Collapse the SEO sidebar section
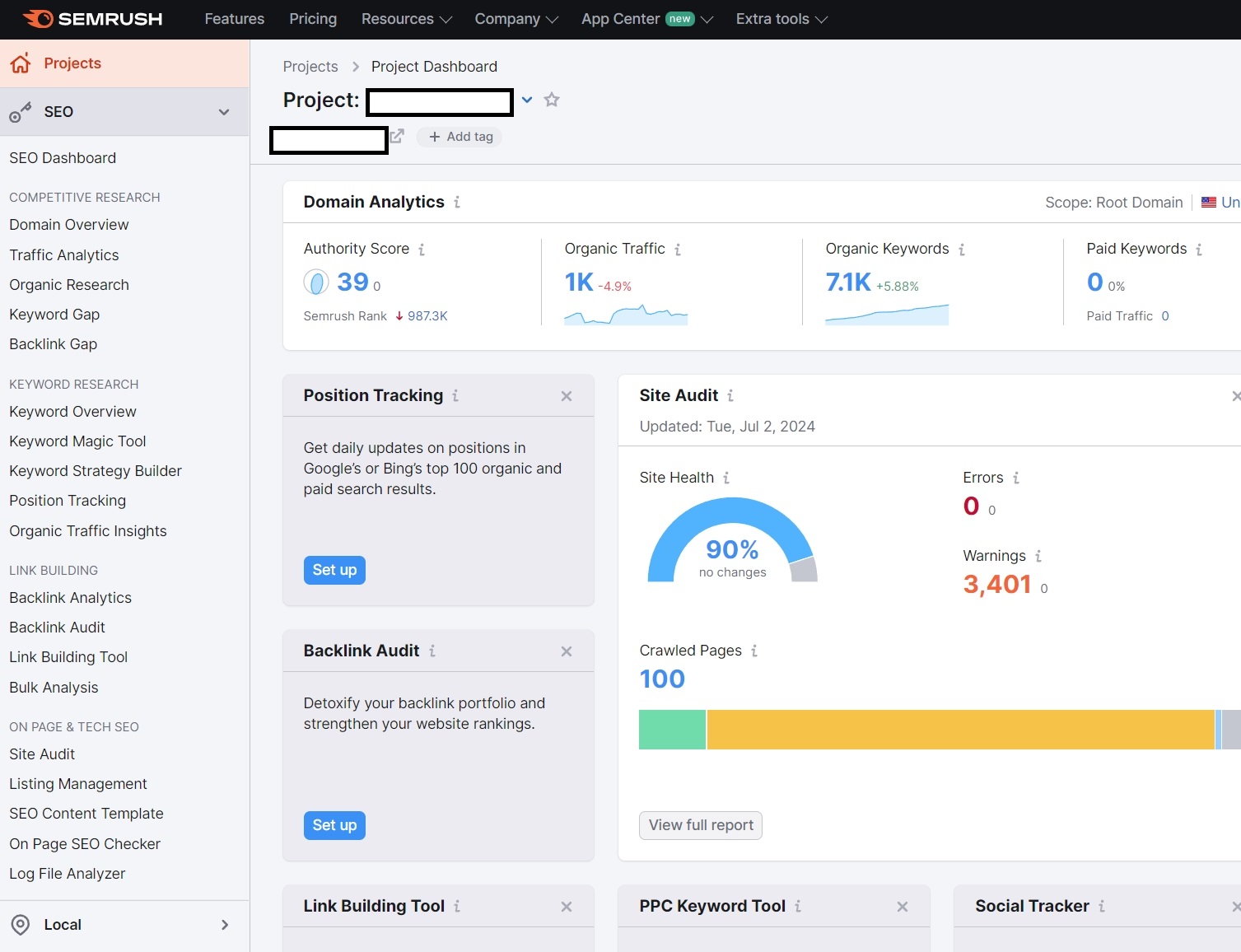This screenshot has height=952, width=1241. pos(224,112)
